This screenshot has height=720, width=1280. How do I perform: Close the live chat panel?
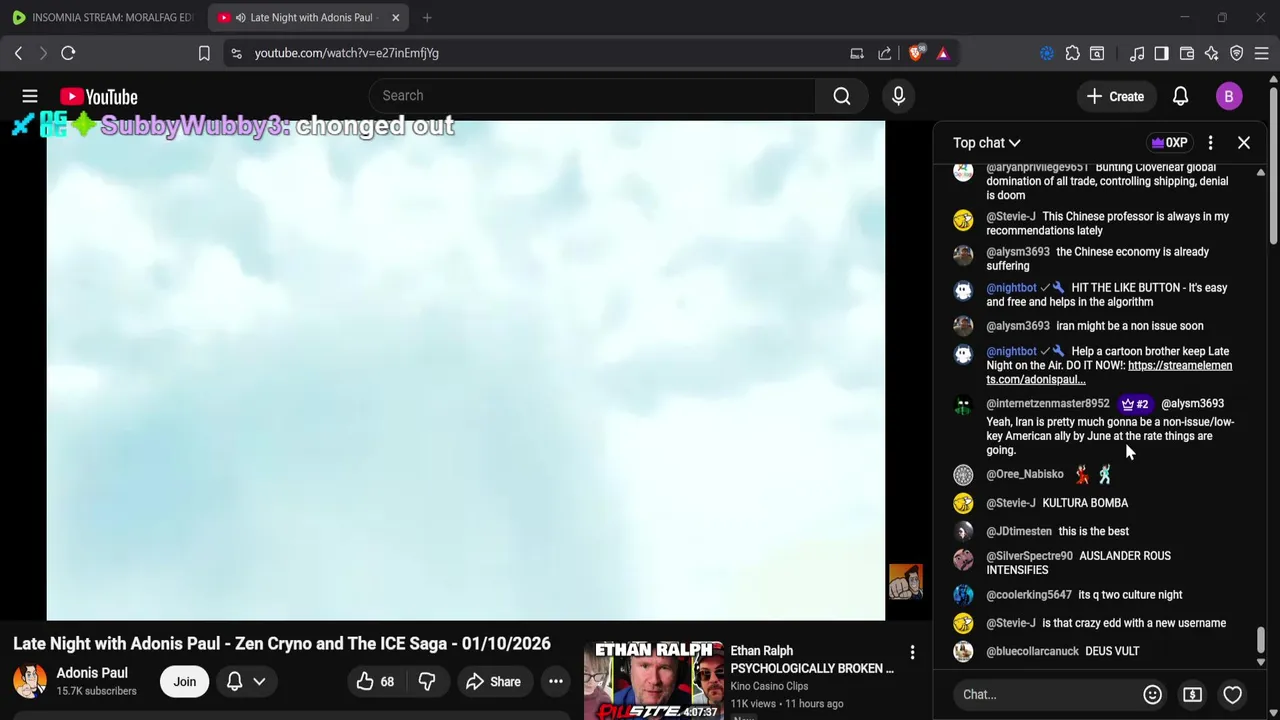1244,143
